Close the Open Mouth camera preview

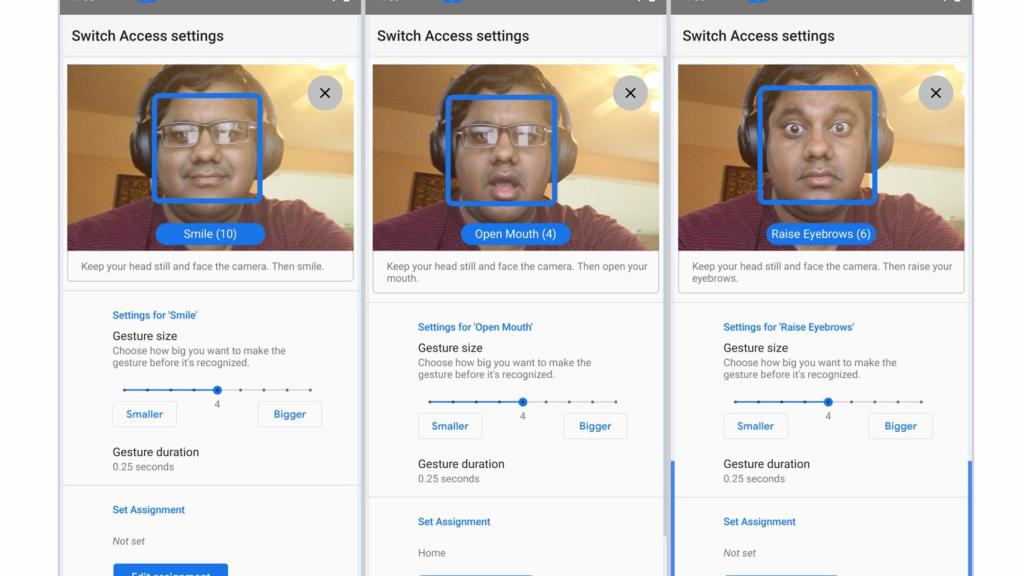point(630,93)
